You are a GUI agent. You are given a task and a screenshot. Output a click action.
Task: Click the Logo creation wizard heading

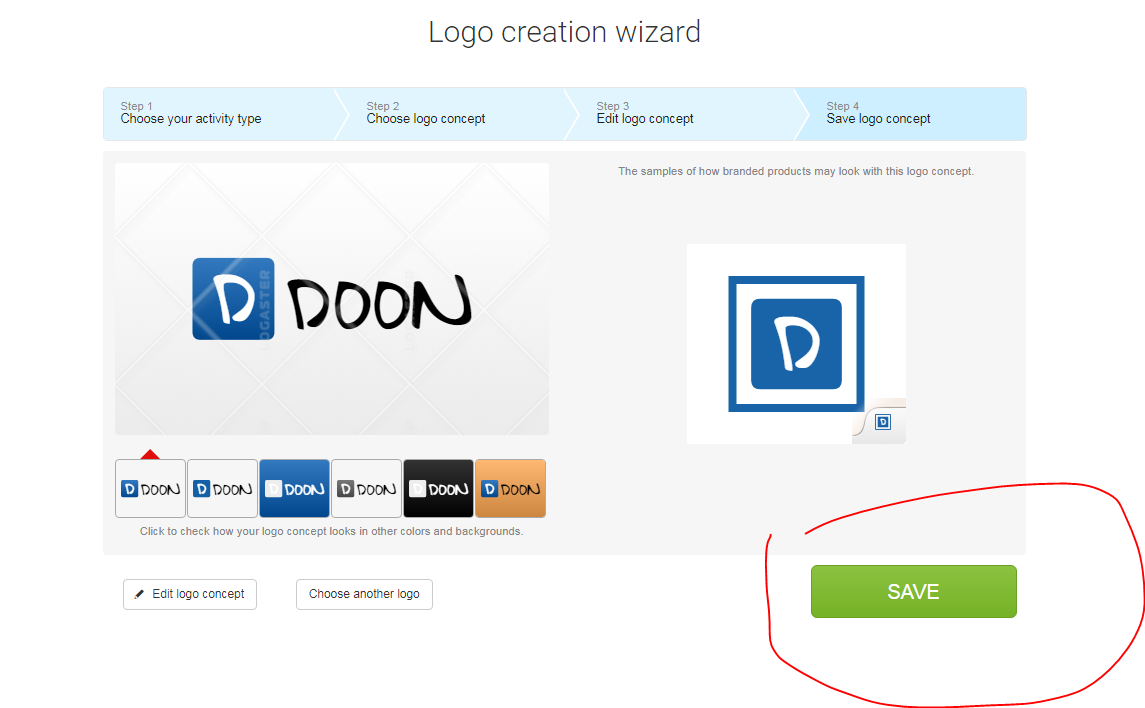(x=564, y=32)
